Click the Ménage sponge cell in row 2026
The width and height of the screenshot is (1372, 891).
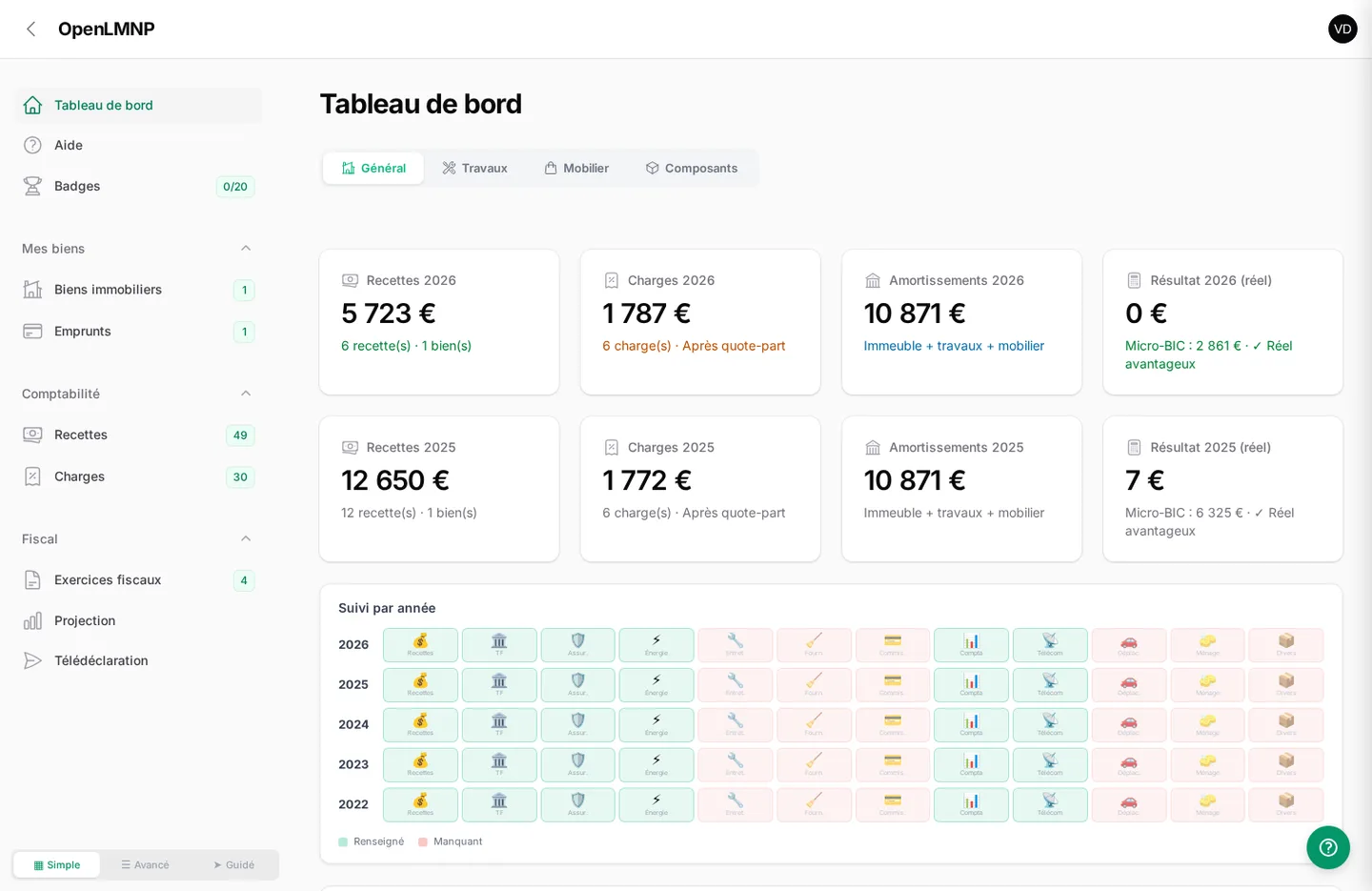[x=1207, y=645]
